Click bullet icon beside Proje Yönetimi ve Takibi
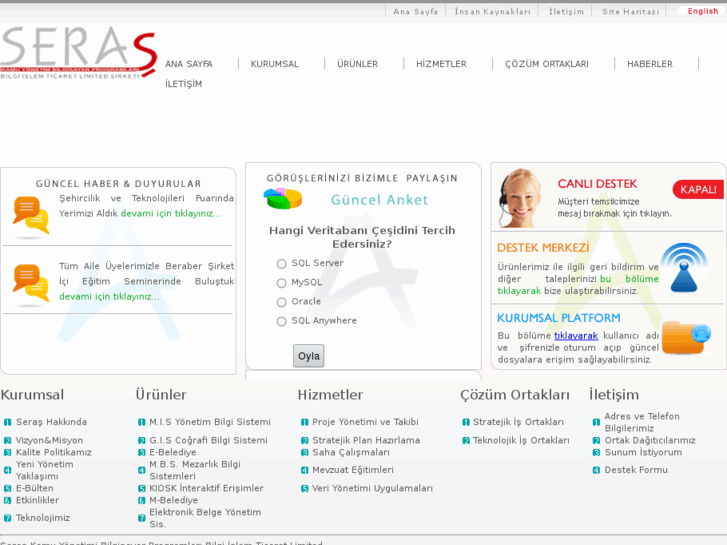Screen dimensions: 727x545 click(304, 422)
